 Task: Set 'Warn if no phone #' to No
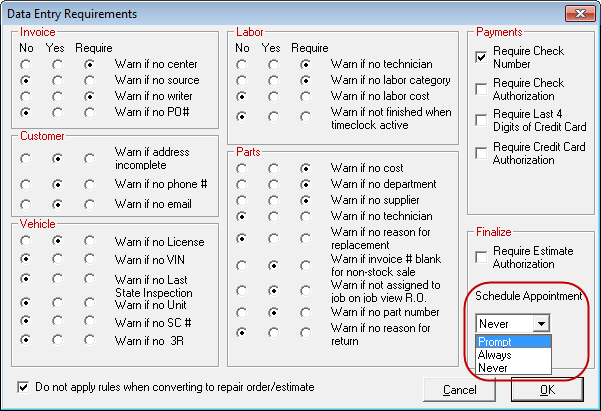pyautogui.click(x=25, y=184)
